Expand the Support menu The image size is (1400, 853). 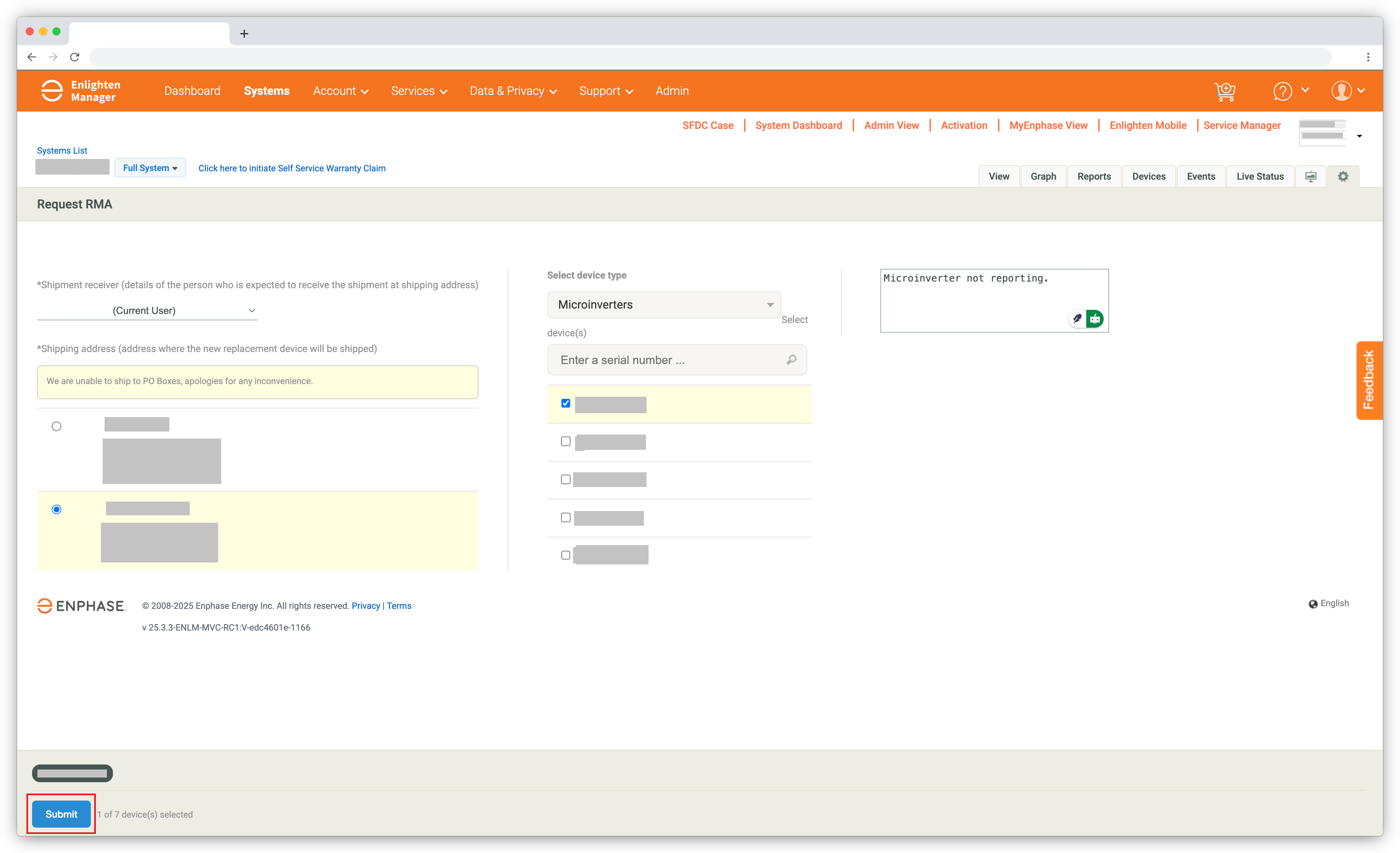606,91
